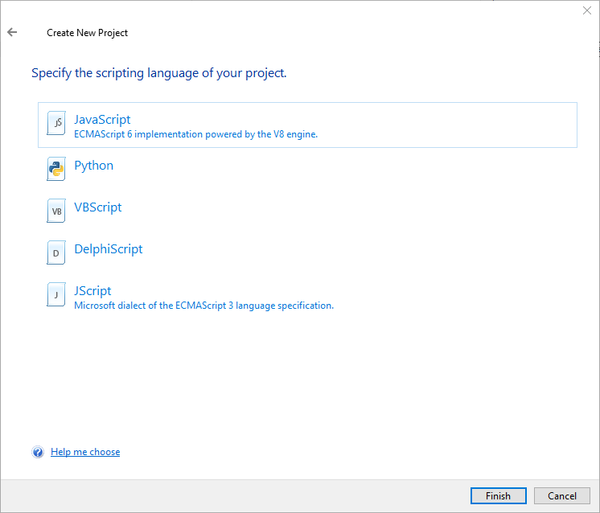
Task: Select the JScript language option
Action: click(x=93, y=291)
